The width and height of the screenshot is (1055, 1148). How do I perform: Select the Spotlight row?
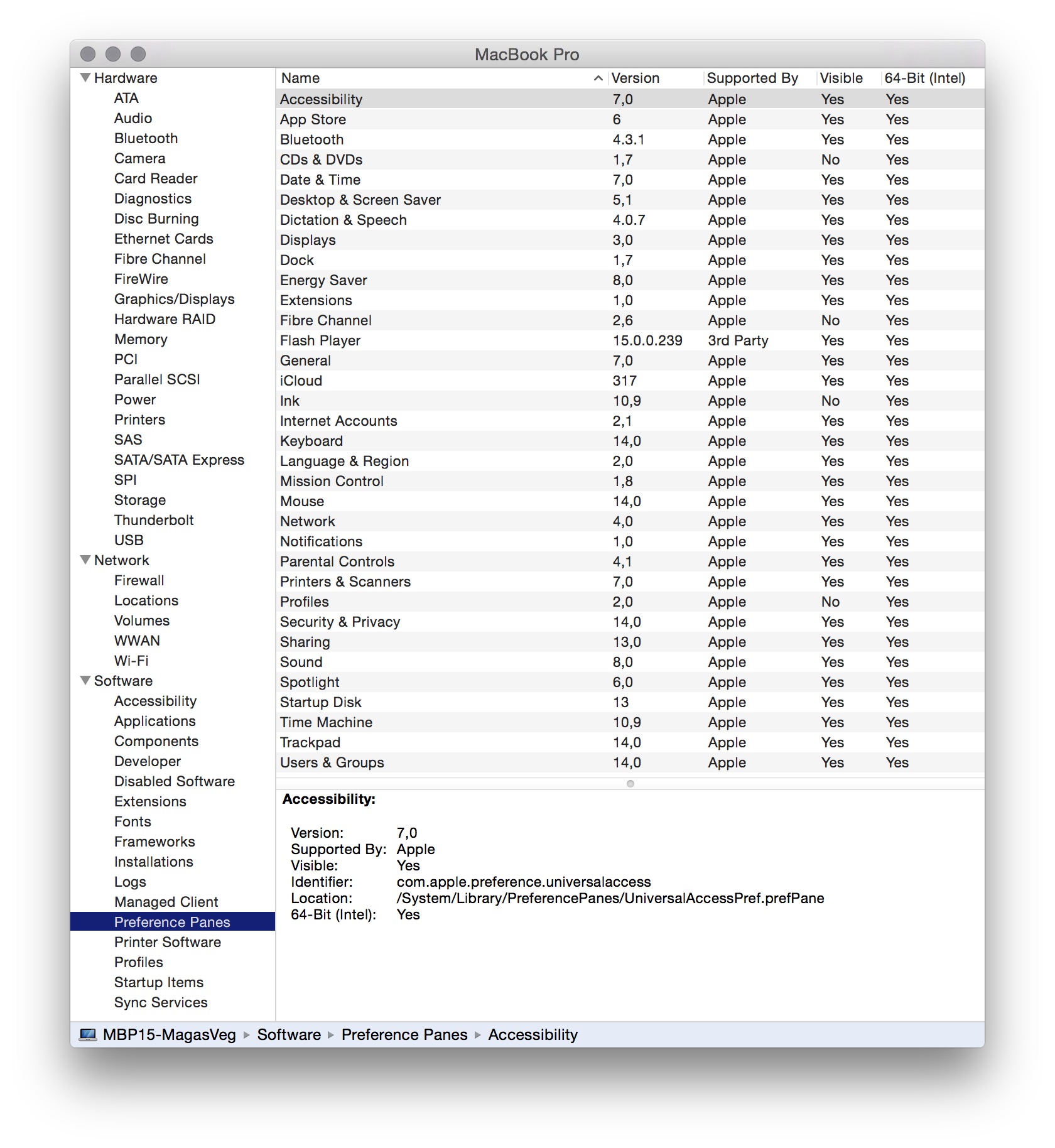point(630,682)
